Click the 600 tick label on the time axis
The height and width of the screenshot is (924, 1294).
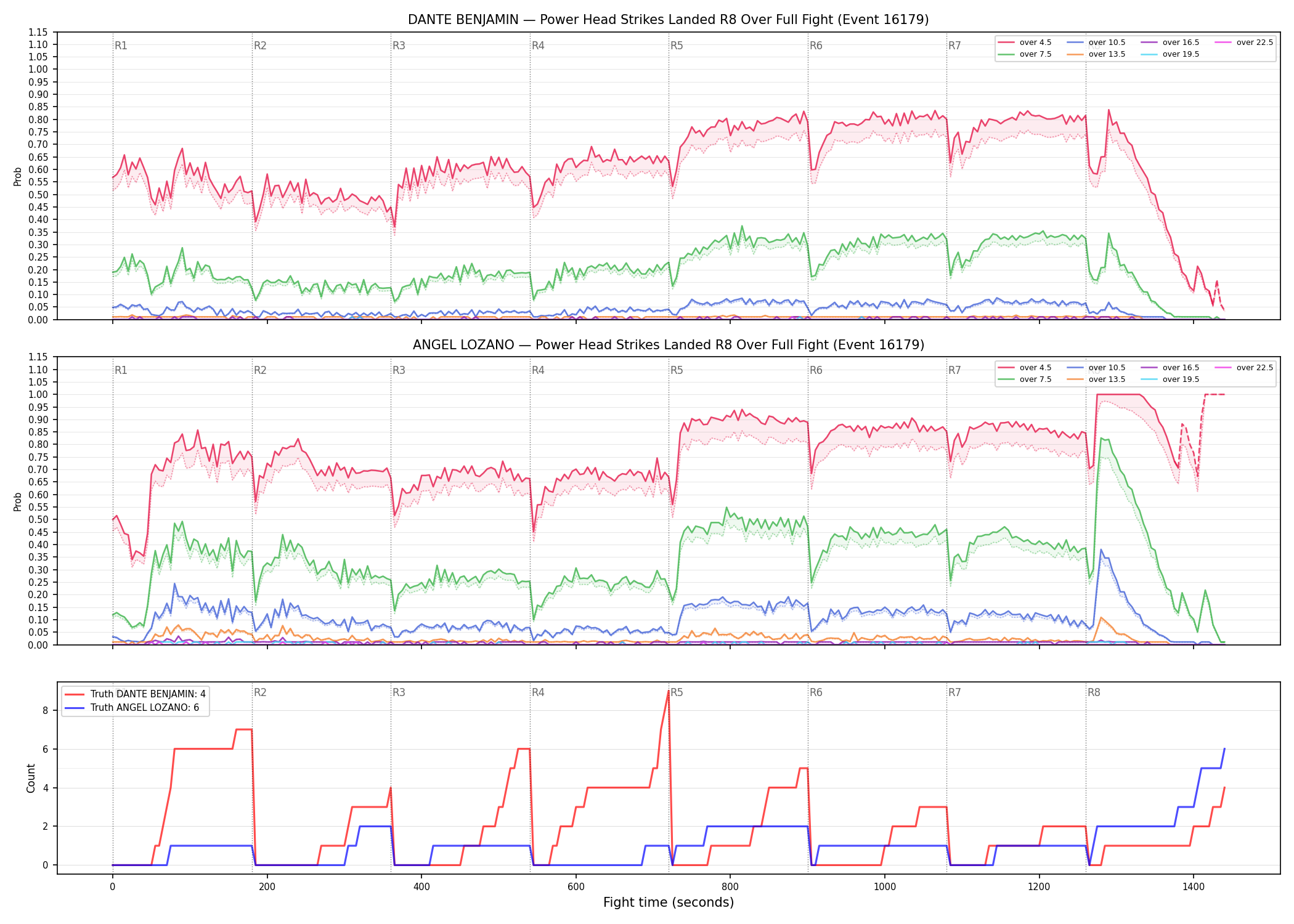point(576,887)
